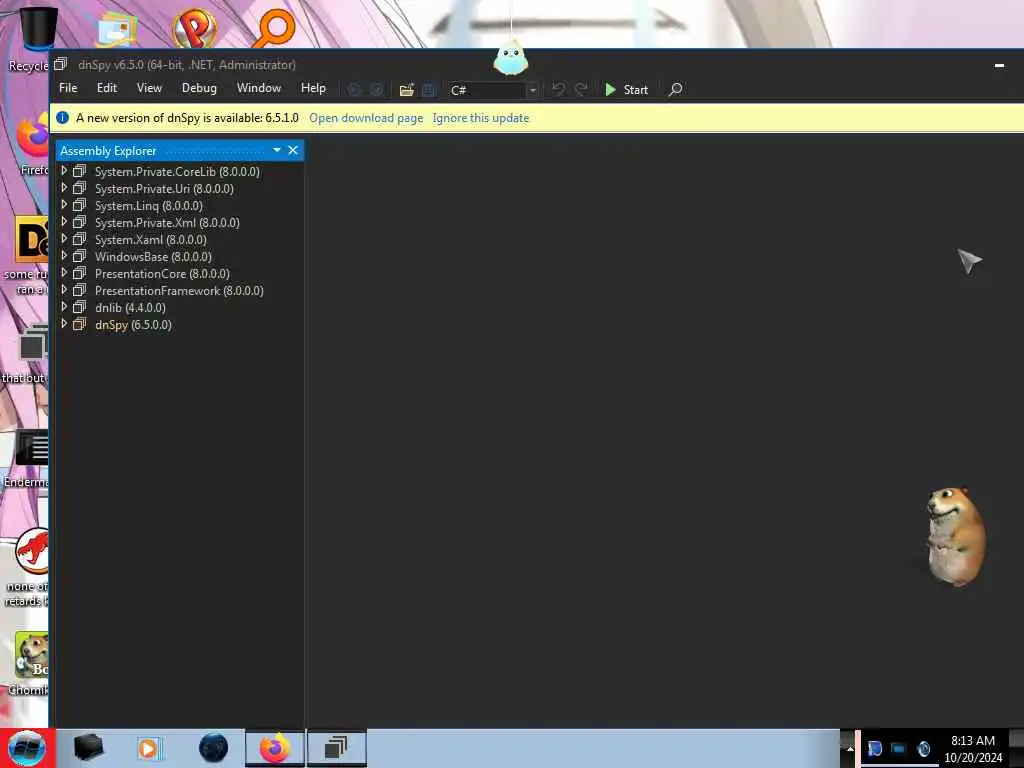This screenshot has width=1024, height=768.
Task: Open the orange P desktop icon
Action: coord(194,27)
